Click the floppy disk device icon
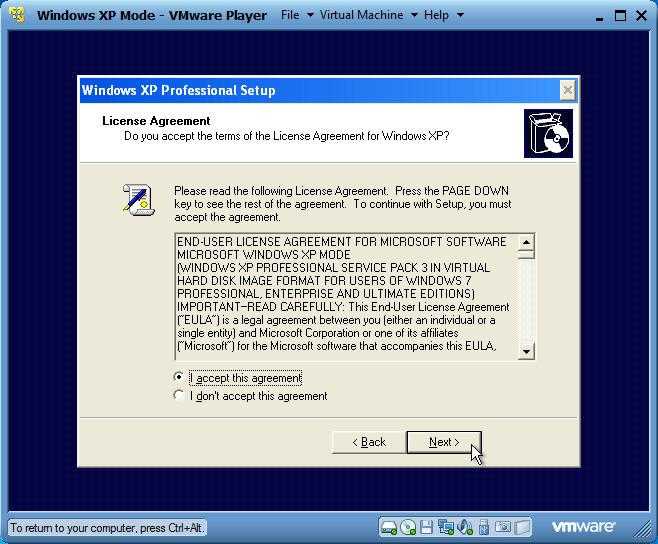The height and width of the screenshot is (544, 658). click(427, 527)
